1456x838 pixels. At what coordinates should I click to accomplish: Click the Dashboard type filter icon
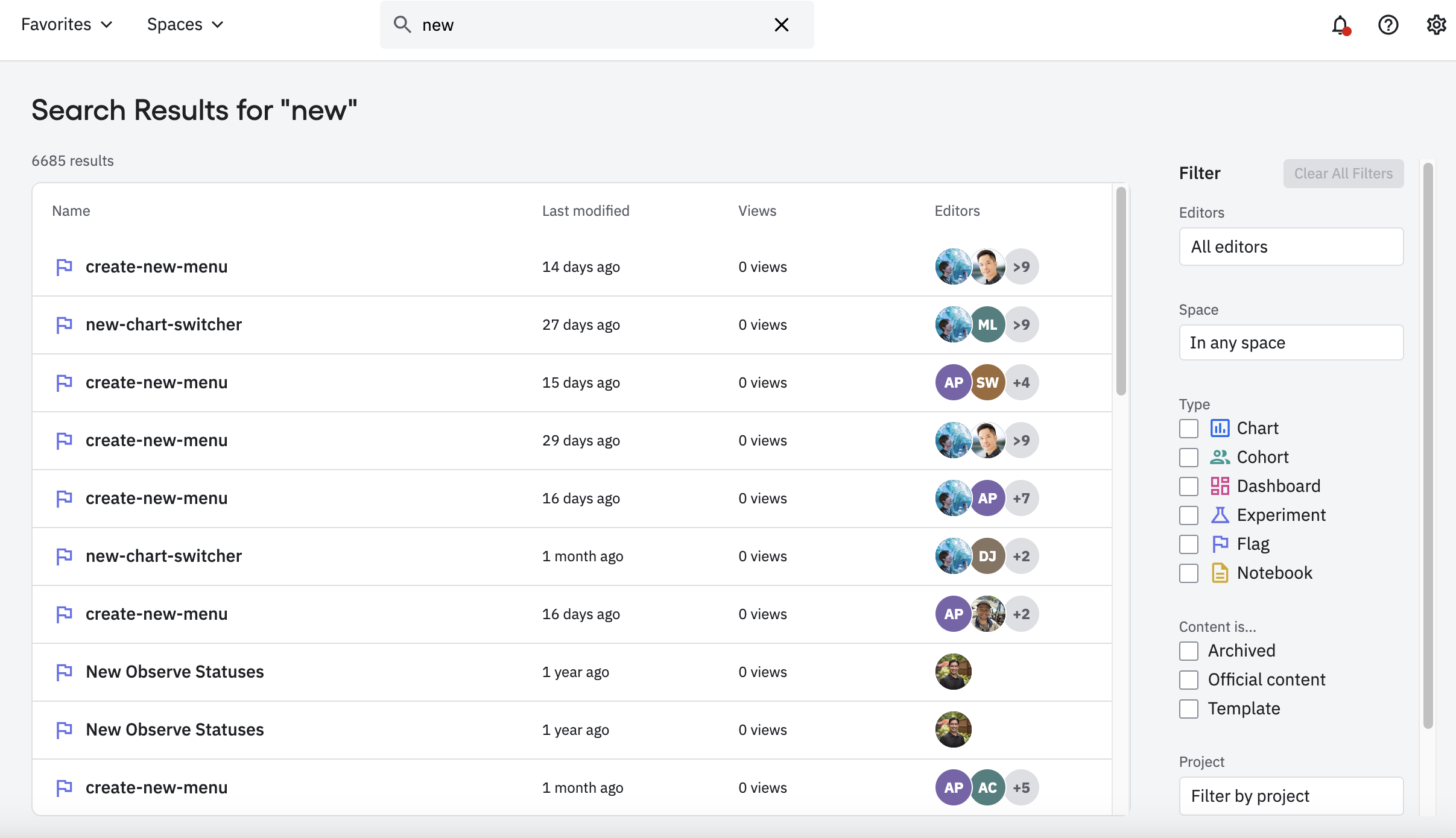point(1220,485)
